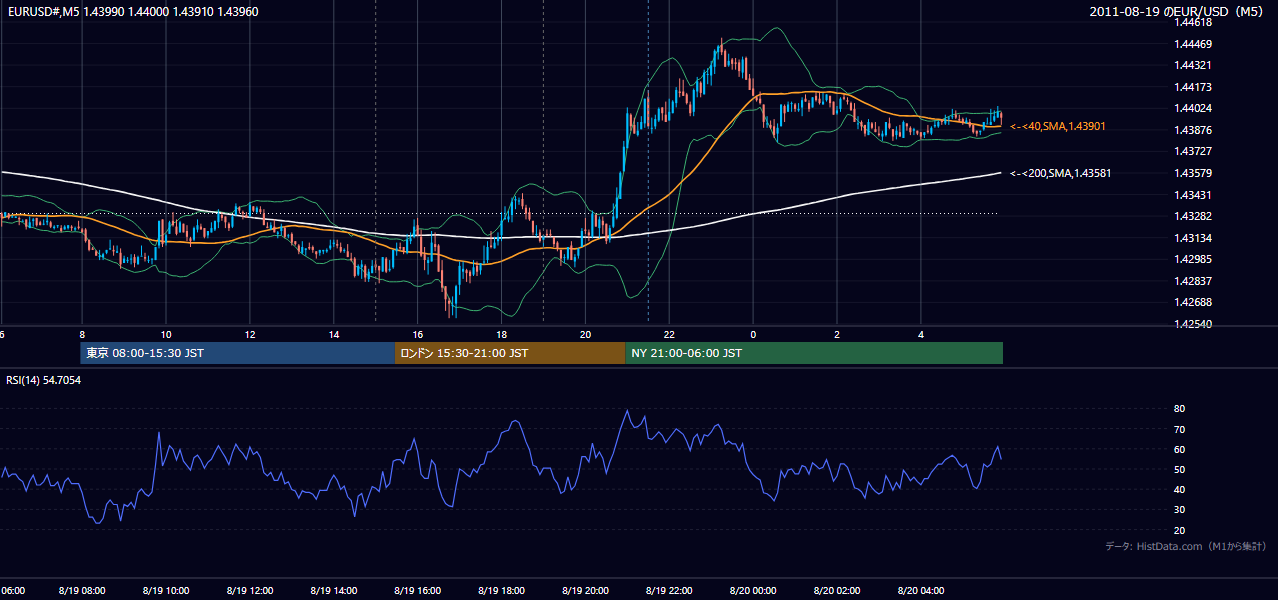Click the 8/19 12:00 time axis label
Viewport: 1278px width, 600px height.
(250, 590)
